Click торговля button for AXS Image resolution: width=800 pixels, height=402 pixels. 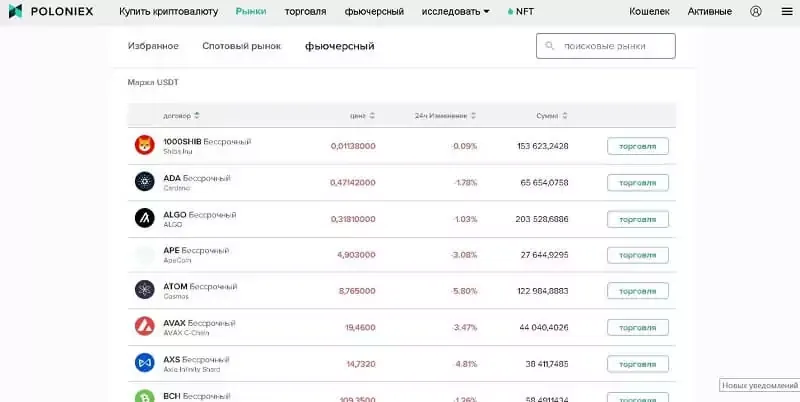tap(638, 364)
